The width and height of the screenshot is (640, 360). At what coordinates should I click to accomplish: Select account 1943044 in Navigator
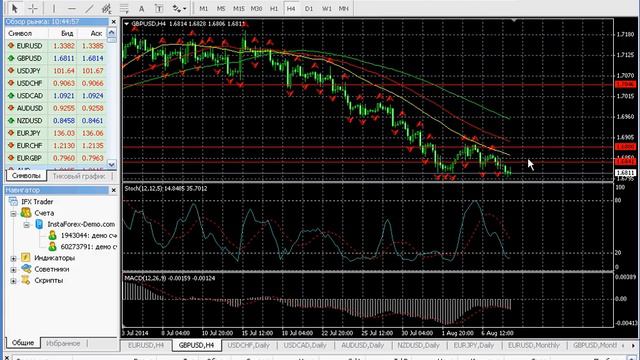[x=84, y=236]
